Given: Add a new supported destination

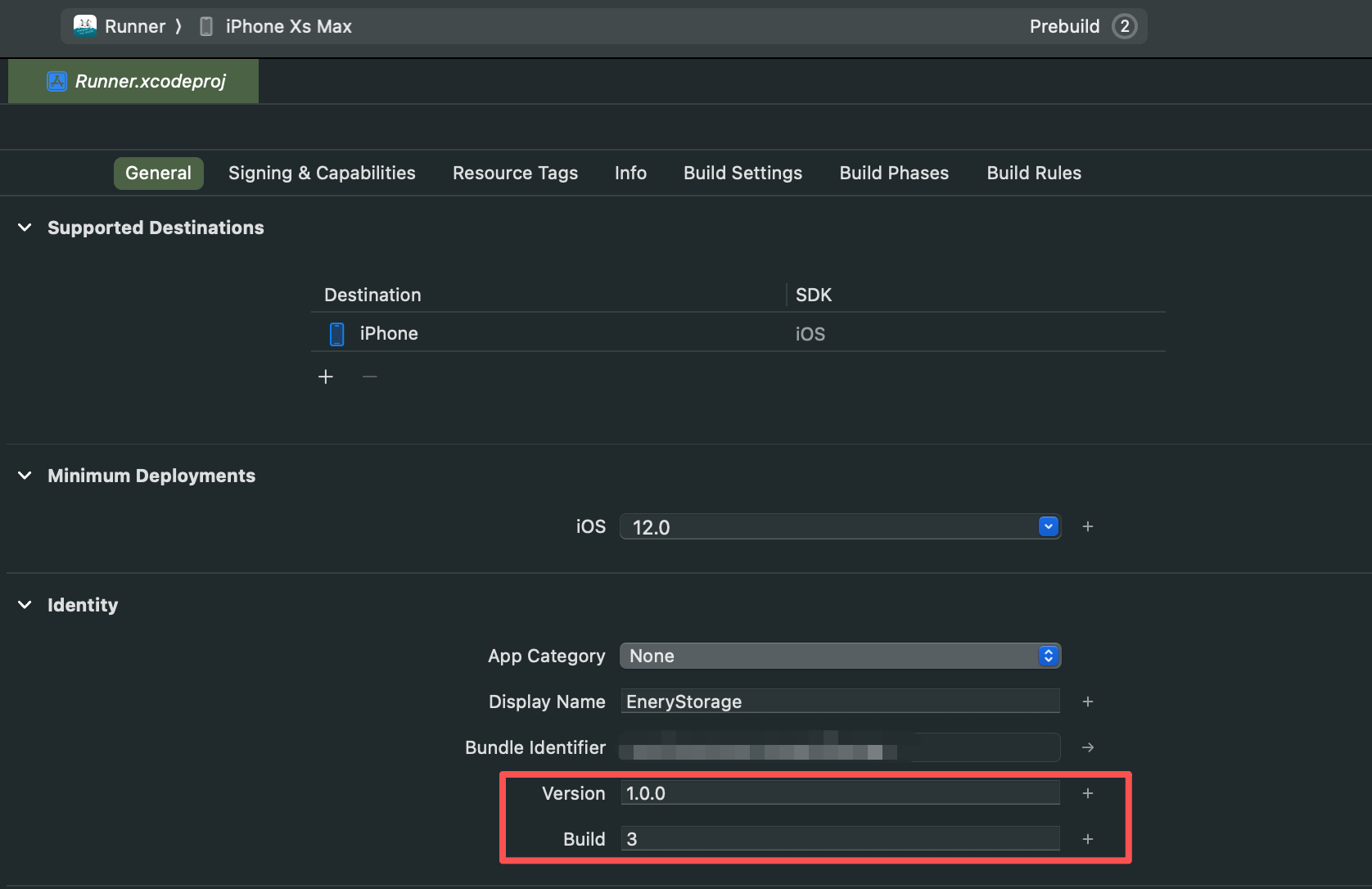Looking at the screenshot, I should pyautogui.click(x=326, y=377).
